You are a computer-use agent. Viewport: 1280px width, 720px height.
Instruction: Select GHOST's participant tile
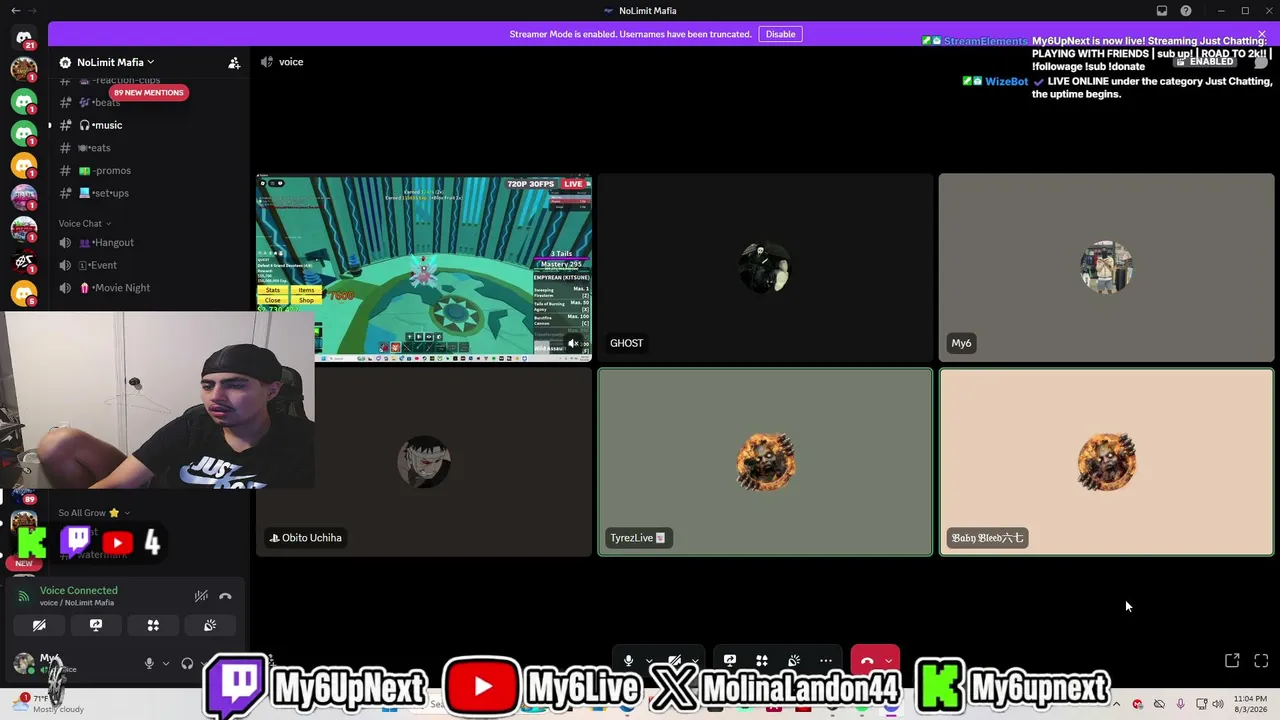click(765, 268)
